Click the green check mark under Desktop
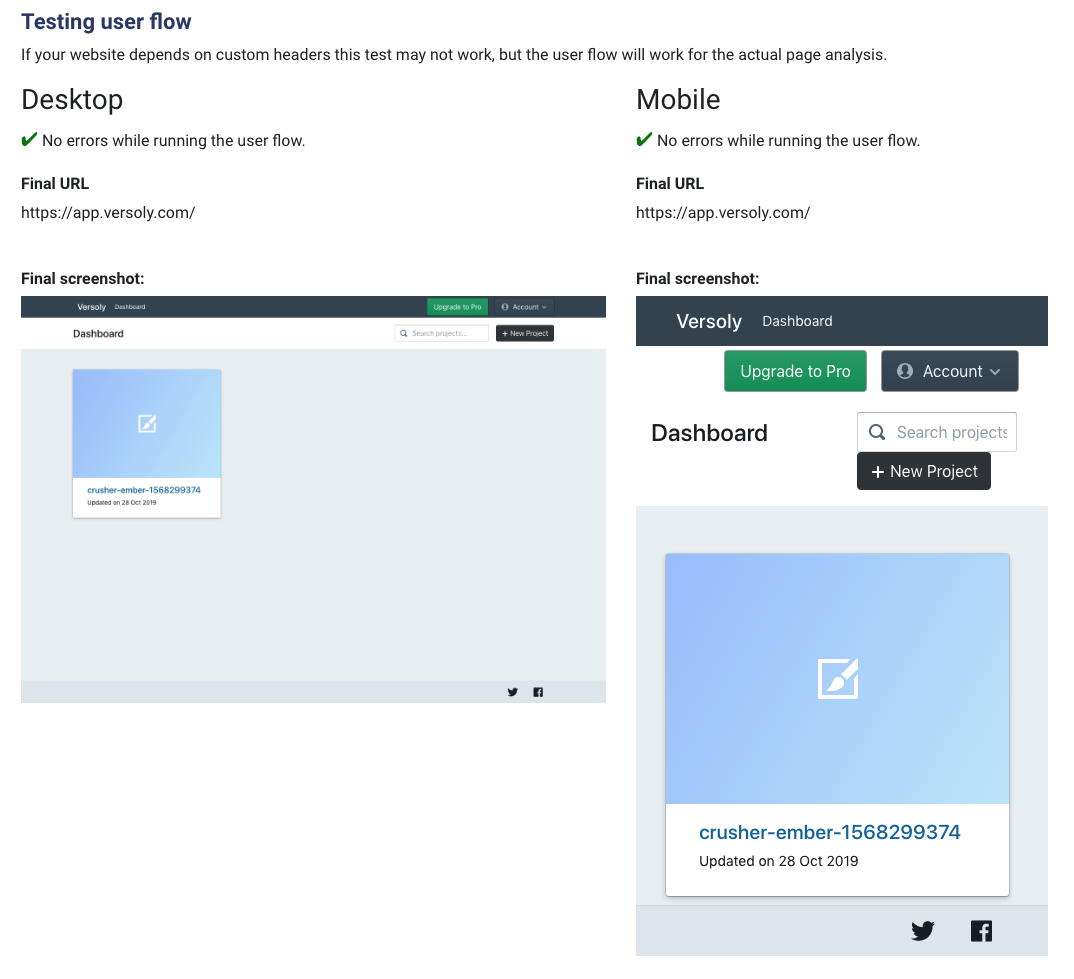 pyautogui.click(x=29, y=140)
